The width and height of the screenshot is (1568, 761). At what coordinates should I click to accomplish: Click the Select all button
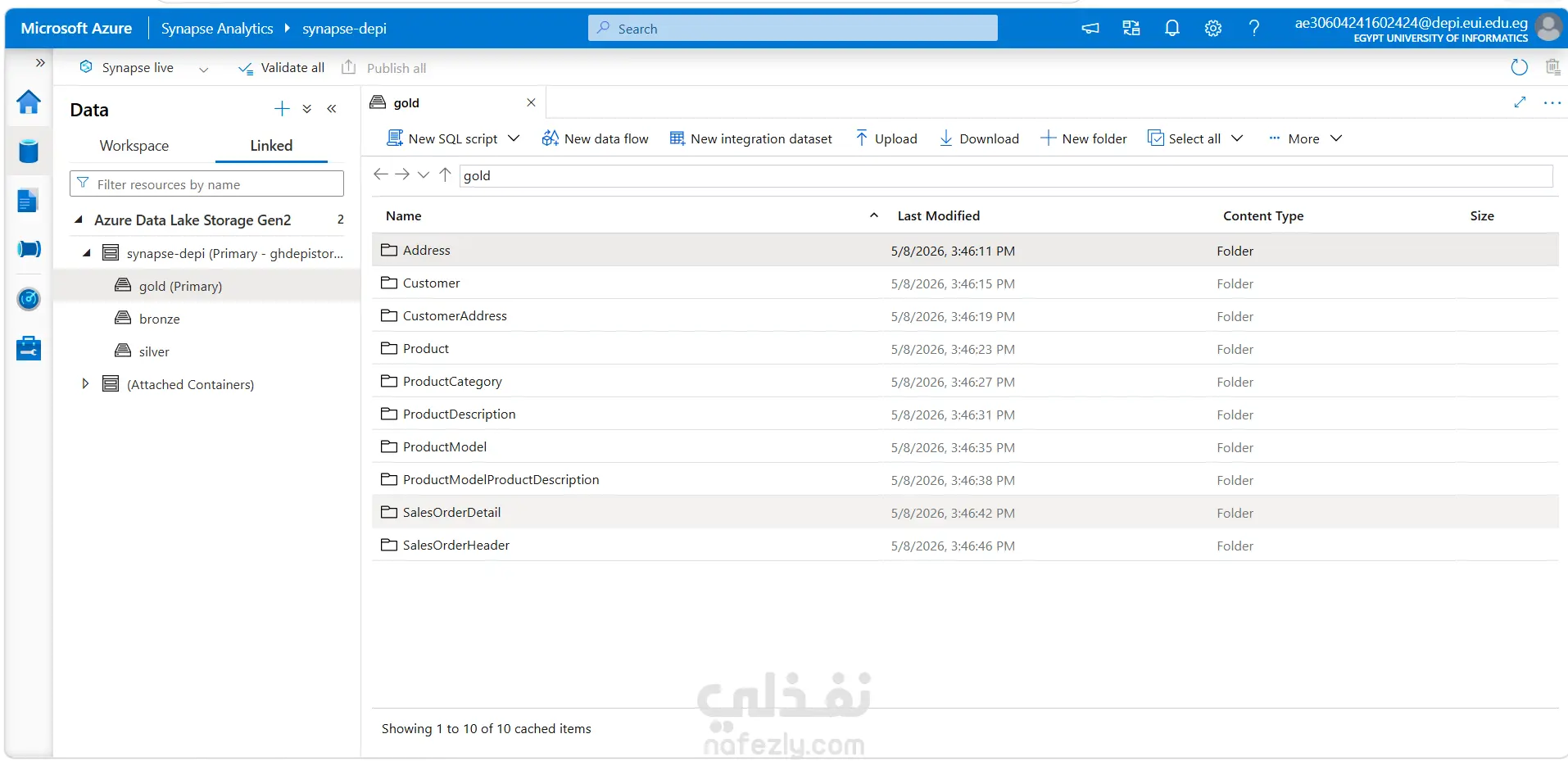point(1185,138)
